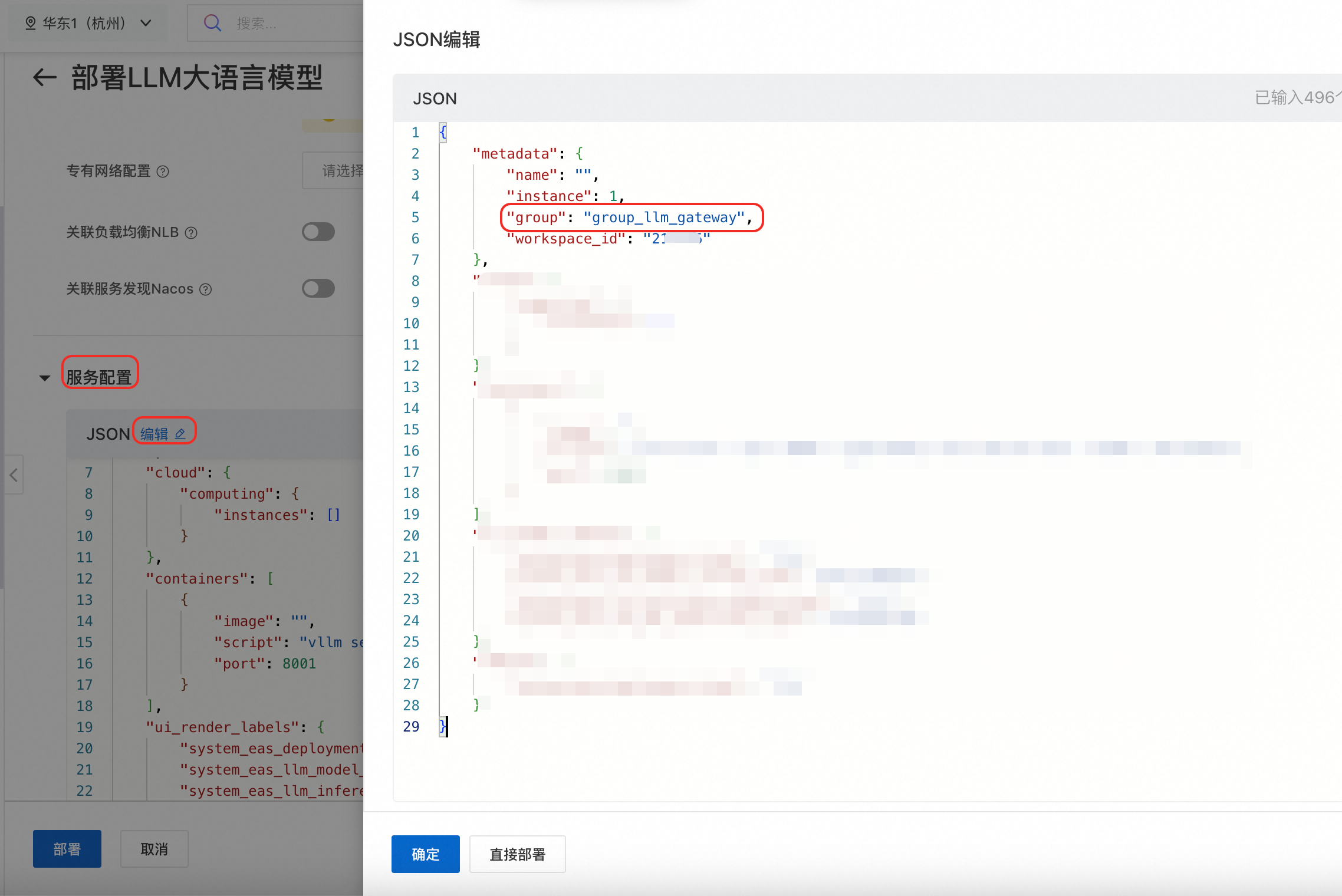The image size is (1342, 896).
Task: Click the left sidebar collapse chevron
Action: click(x=14, y=475)
